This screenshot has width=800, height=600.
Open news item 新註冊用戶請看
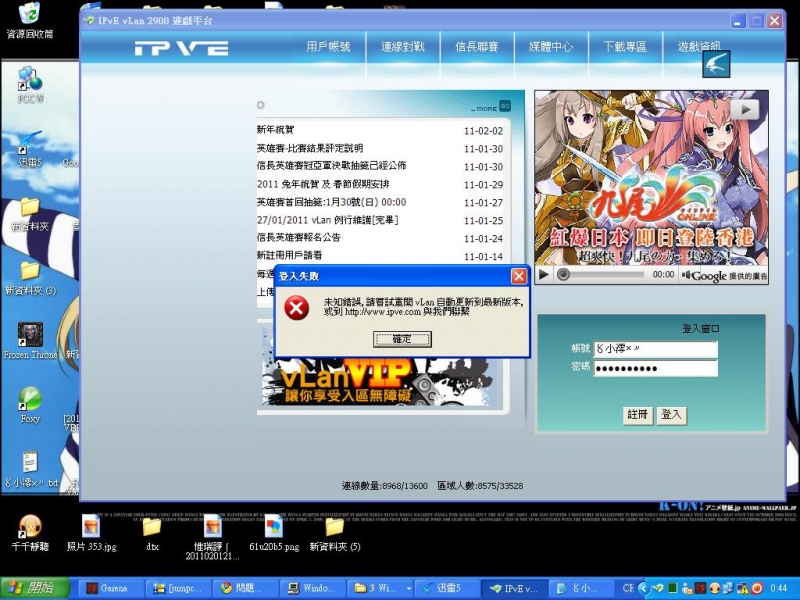(289, 255)
